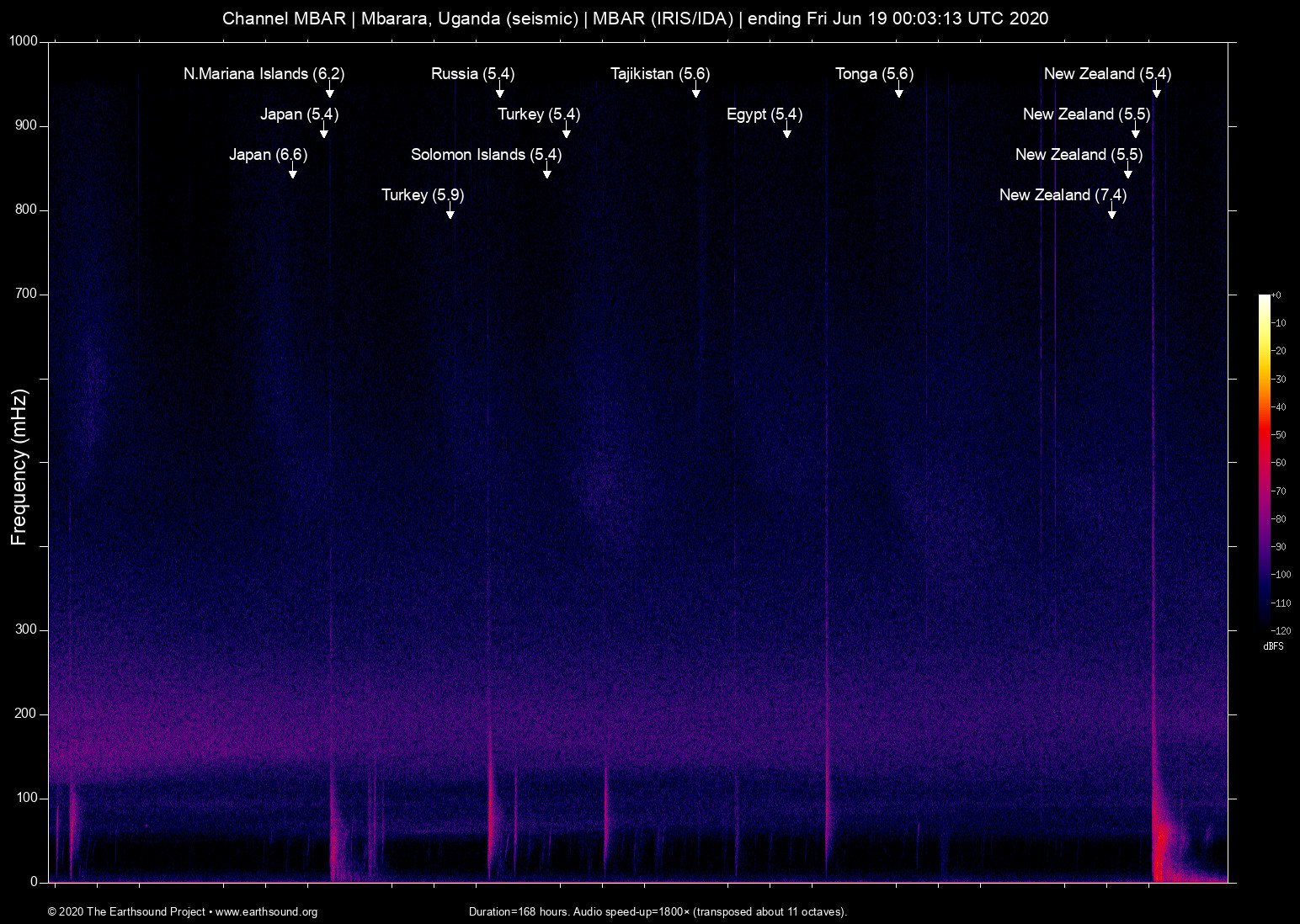Click the arrow under N.Mariana Islands (6.2)
This screenshot has width=1300, height=924.
[x=330, y=92]
